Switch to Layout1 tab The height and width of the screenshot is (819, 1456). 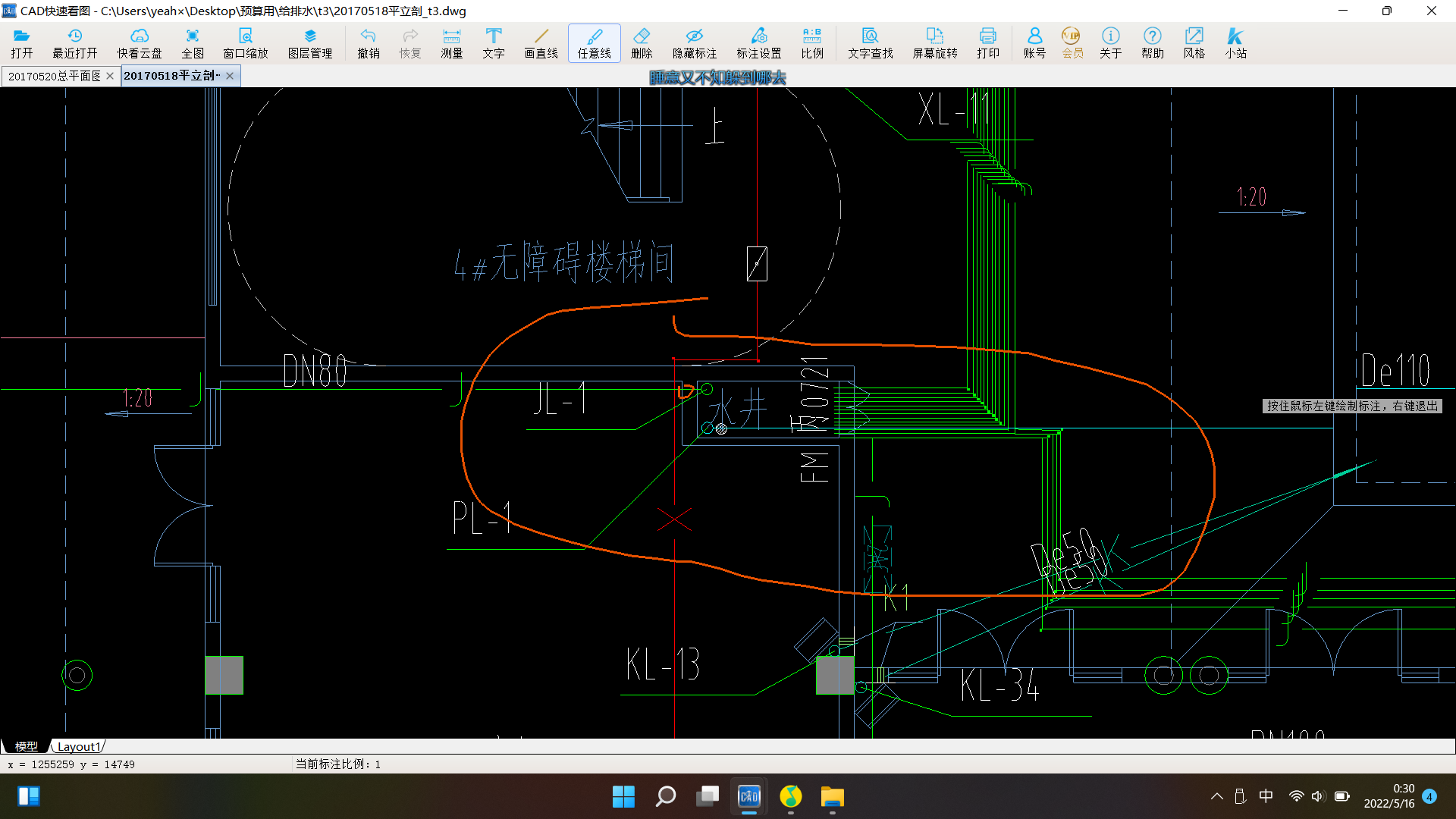[79, 746]
